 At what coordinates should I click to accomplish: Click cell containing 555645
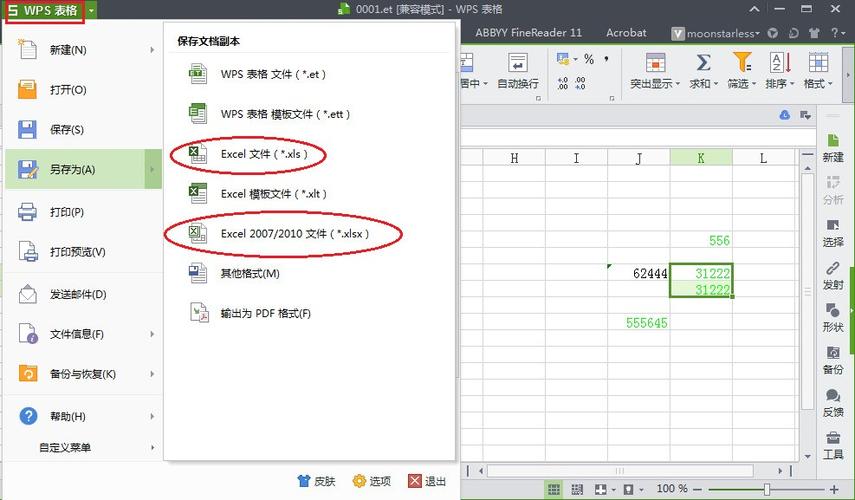pyautogui.click(x=639, y=323)
